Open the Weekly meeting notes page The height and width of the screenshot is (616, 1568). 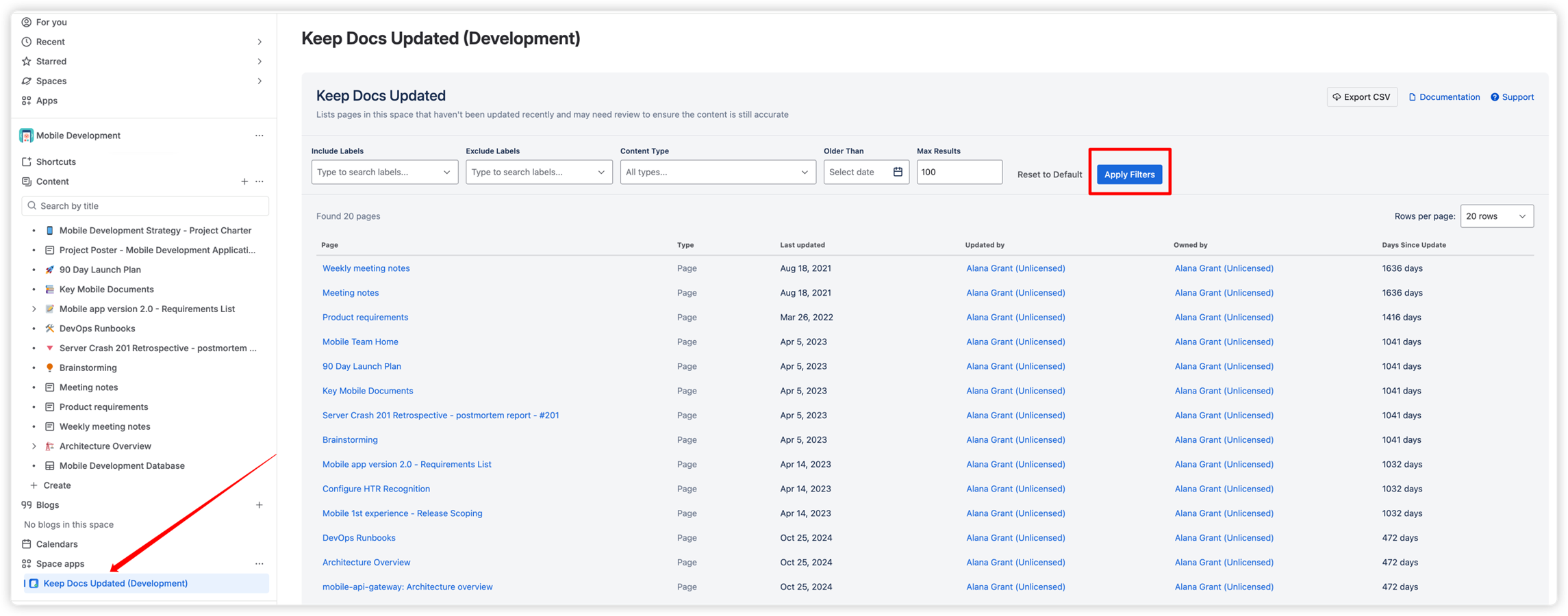[366, 268]
